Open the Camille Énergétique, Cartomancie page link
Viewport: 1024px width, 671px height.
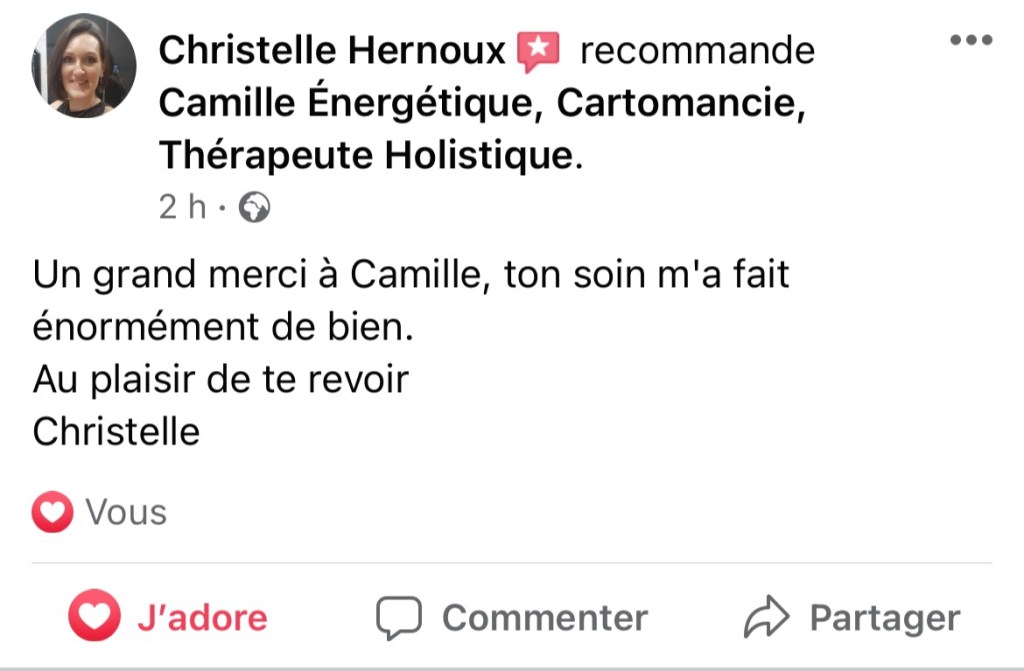tap(482, 103)
